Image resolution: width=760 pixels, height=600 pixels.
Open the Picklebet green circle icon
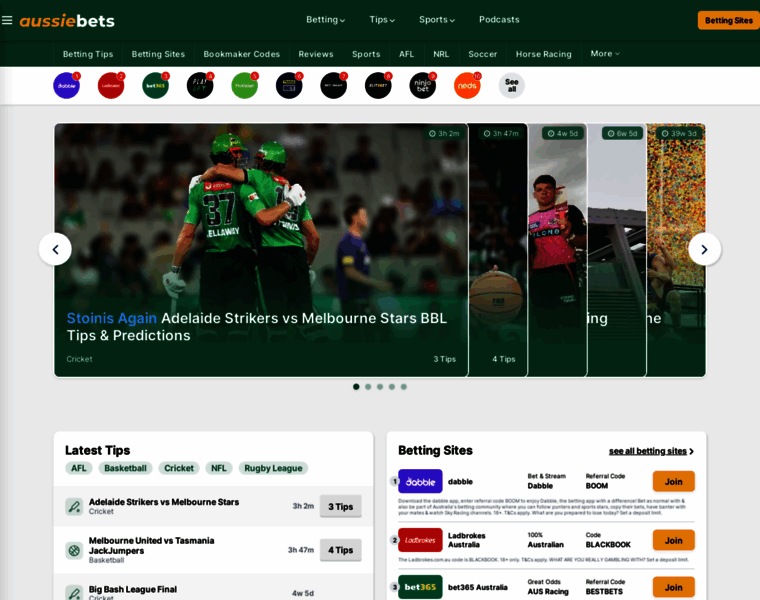[x=245, y=86]
